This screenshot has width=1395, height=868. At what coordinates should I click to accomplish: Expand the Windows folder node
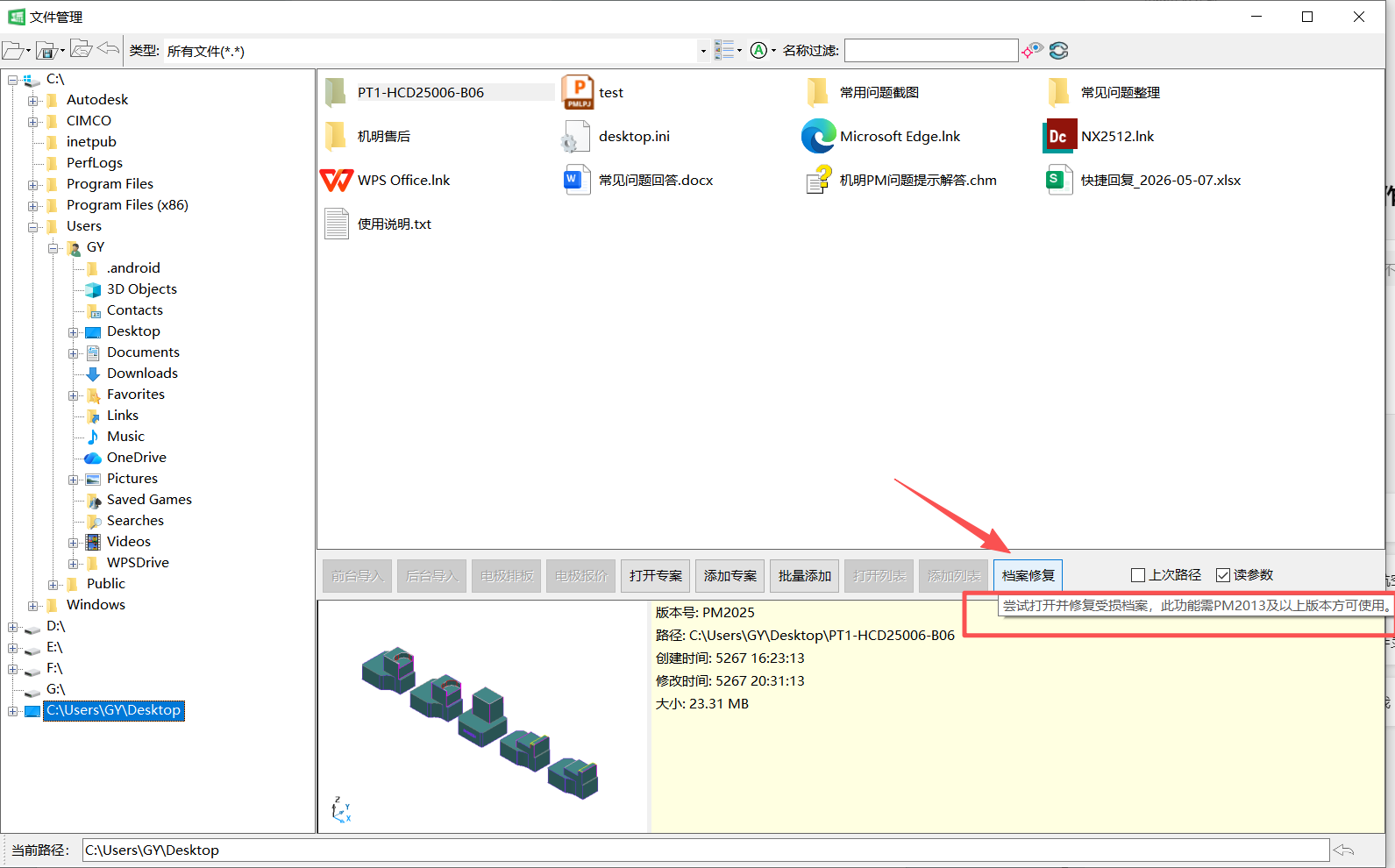pyautogui.click(x=33, y=606)
